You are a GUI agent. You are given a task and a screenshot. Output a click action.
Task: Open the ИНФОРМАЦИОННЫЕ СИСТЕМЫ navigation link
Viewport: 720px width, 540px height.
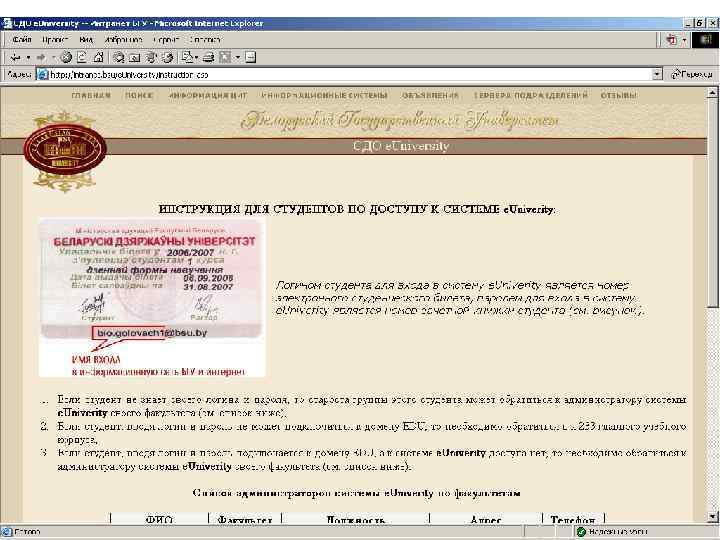click(324, 96)
